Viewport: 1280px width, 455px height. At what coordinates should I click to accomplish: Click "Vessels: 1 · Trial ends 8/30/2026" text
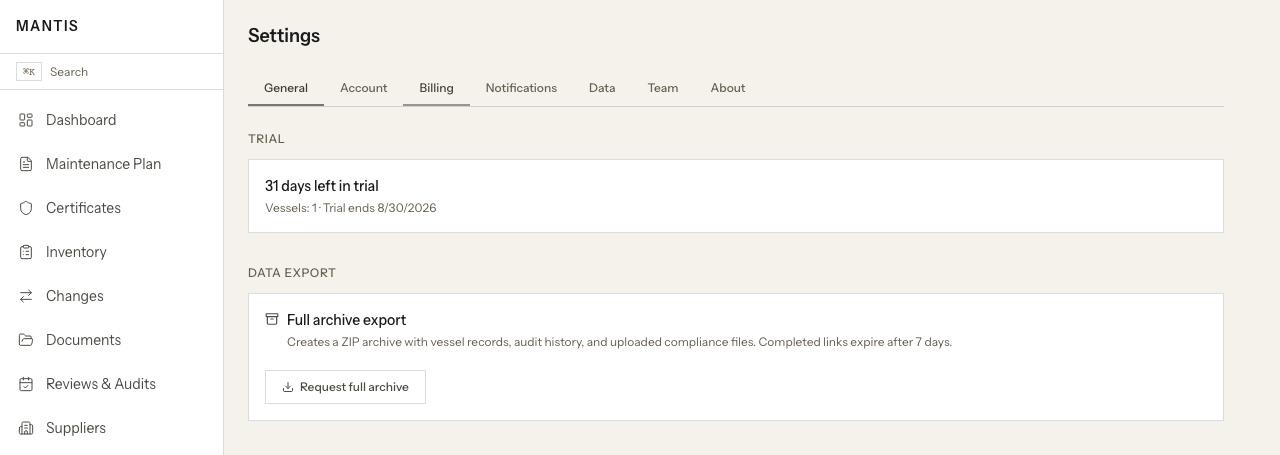[x=351, y=208]
